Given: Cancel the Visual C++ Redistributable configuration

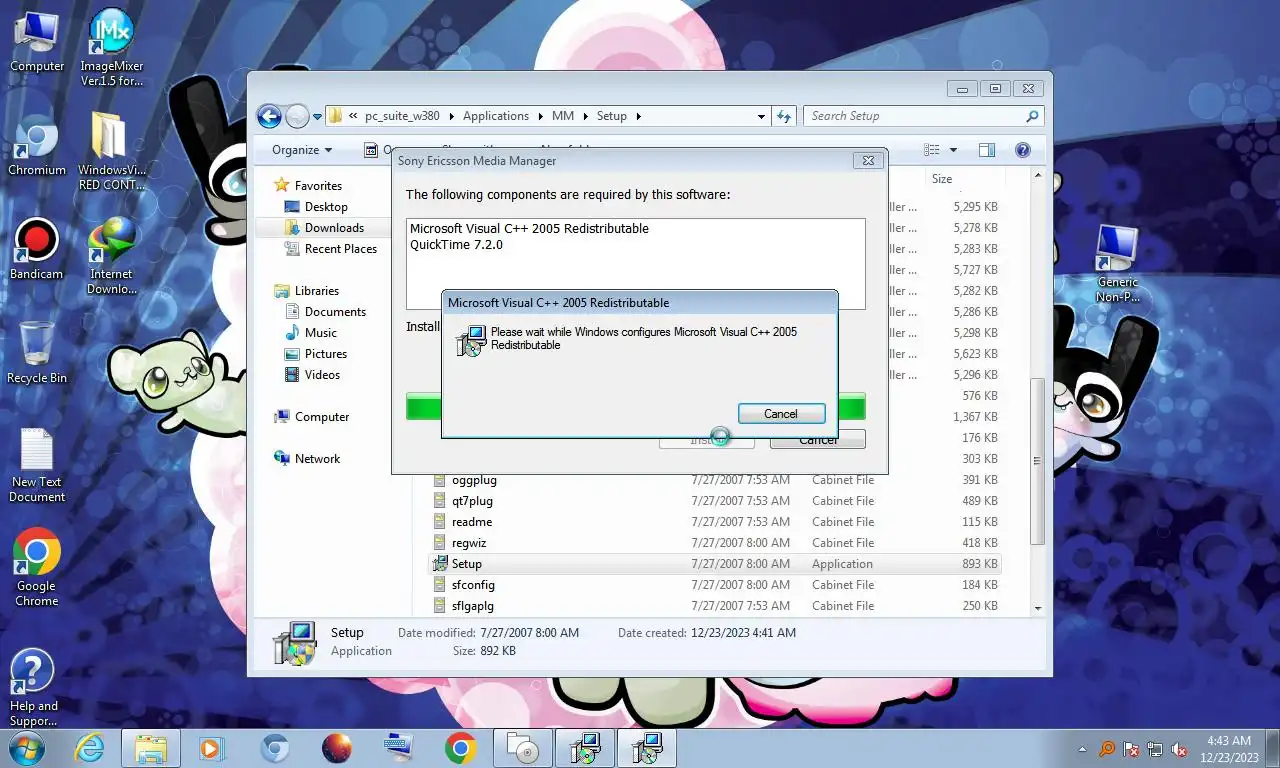Looking at the screenshot, I should tap(781, 414).
